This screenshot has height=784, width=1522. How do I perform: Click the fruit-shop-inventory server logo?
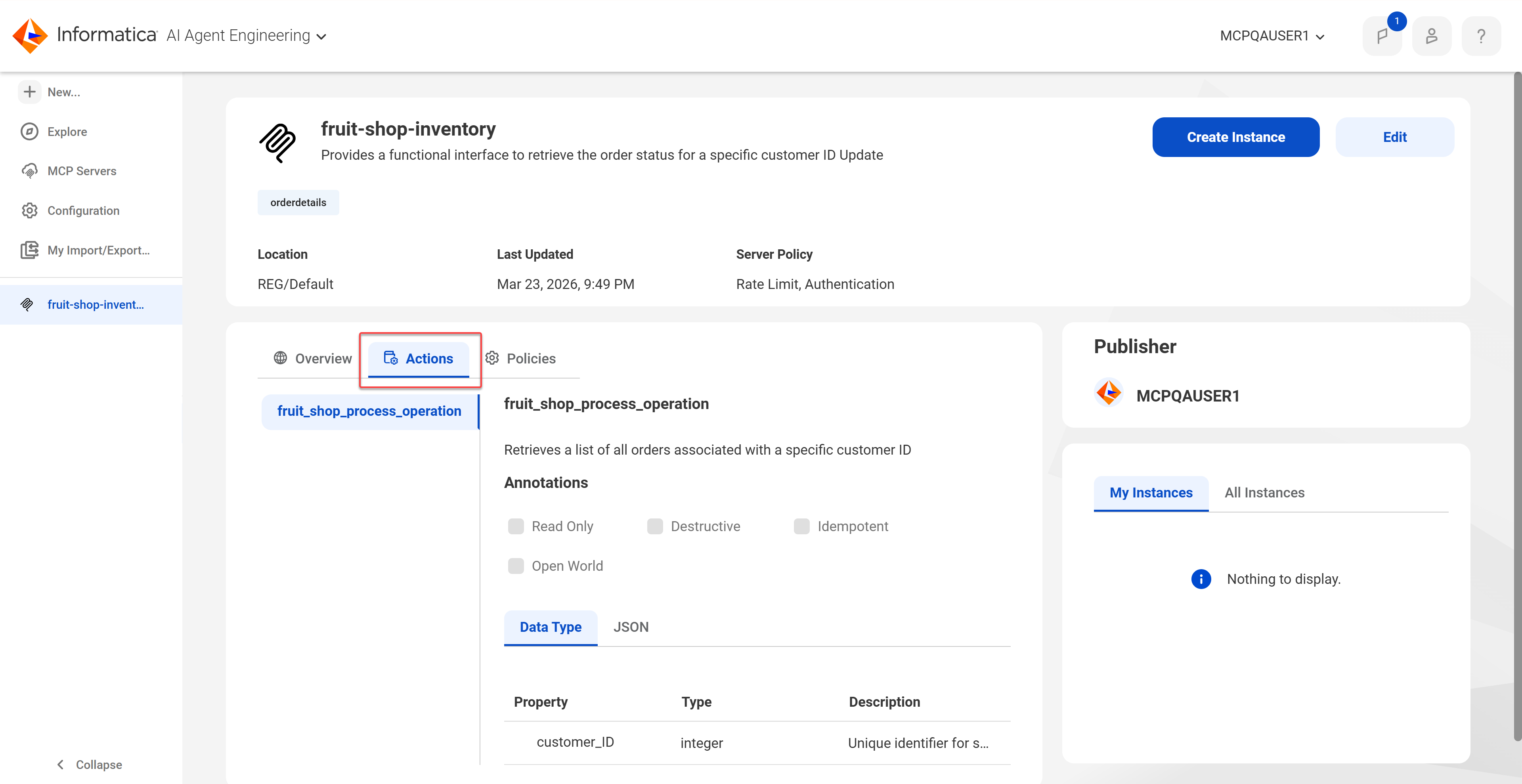click(x=278, y=143)
